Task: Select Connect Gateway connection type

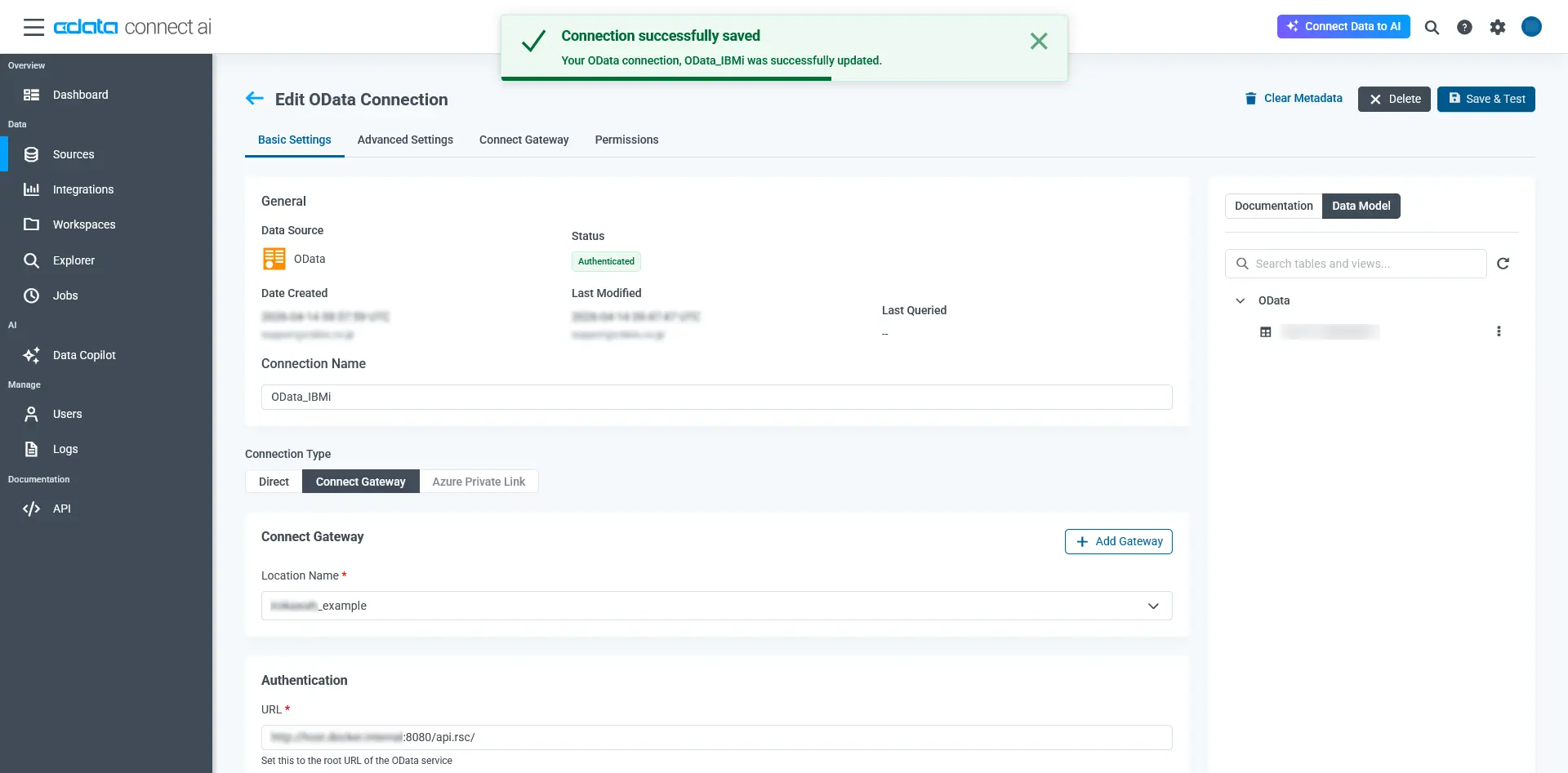Action: point(360,482)
